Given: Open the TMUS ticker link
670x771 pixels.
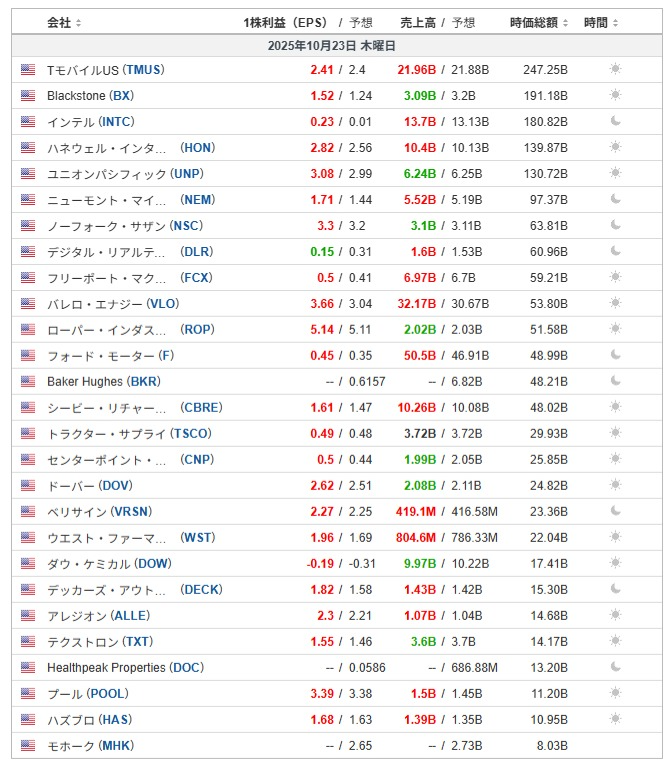Looking at the screenshot, I should (x=143, y=70).
